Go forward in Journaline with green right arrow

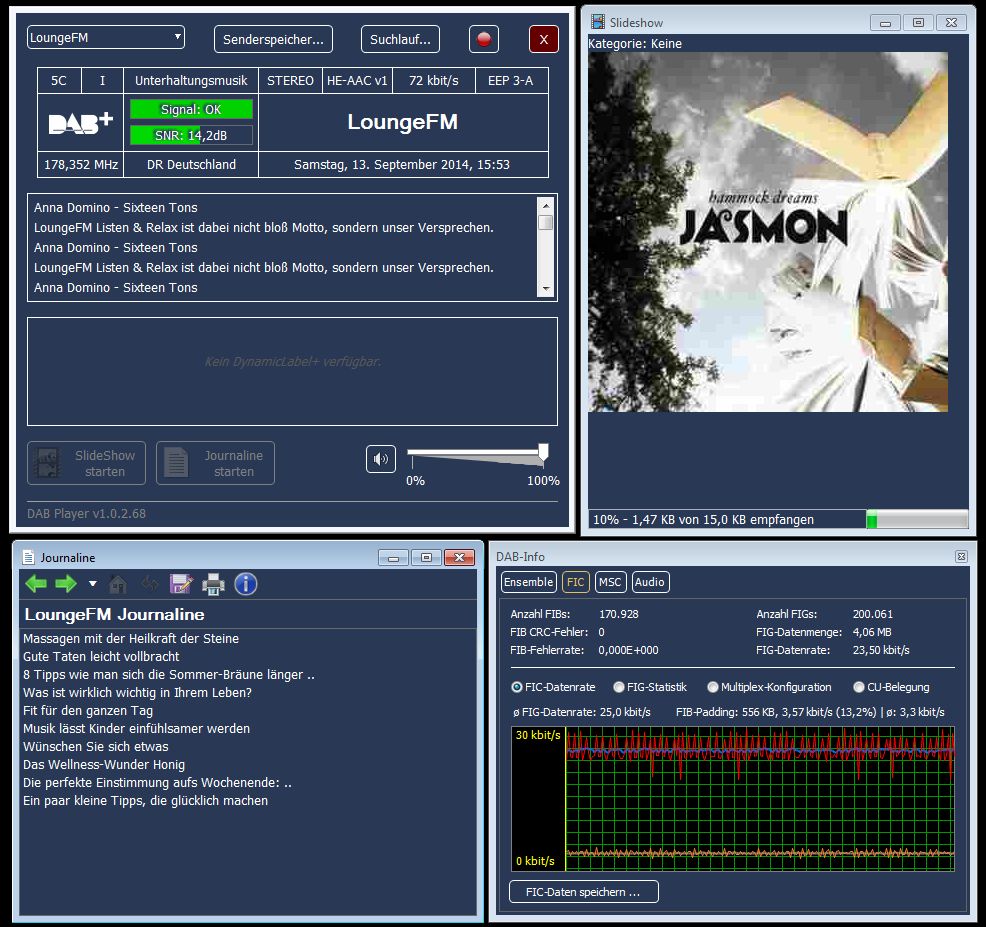tap(65, 584)
